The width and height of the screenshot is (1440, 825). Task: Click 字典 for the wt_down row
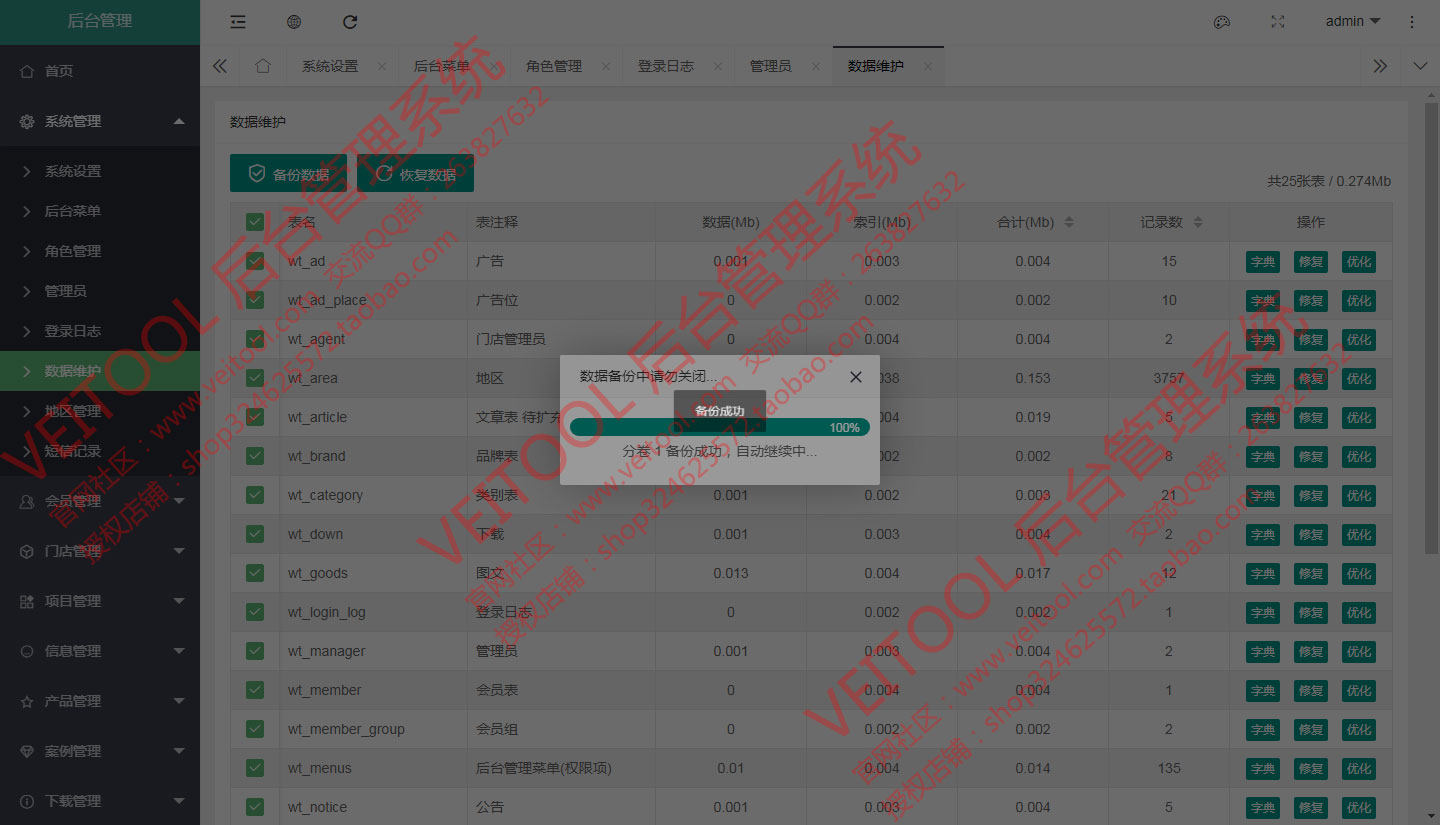1263,535
